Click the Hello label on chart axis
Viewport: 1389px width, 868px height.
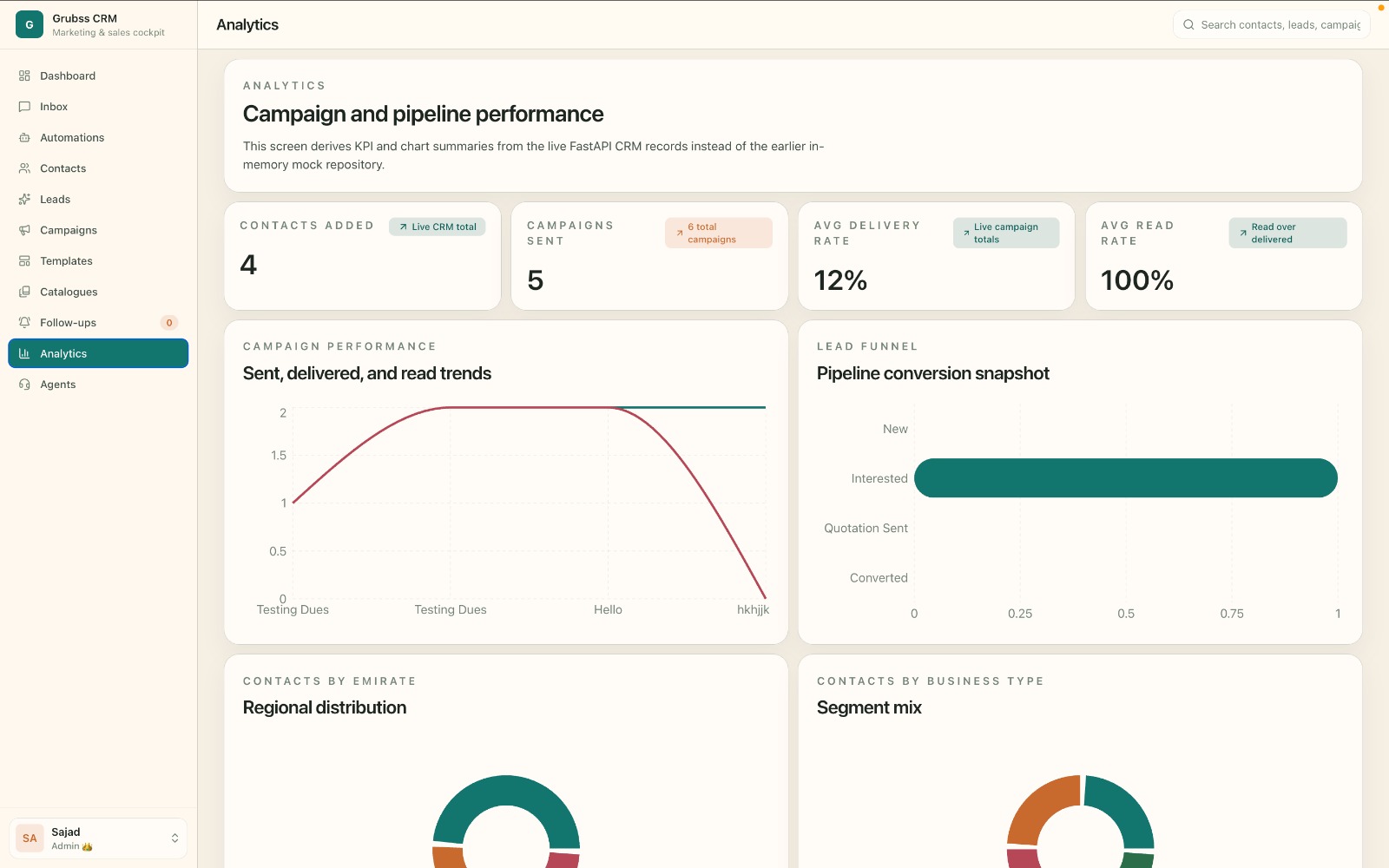coord(608,609)
